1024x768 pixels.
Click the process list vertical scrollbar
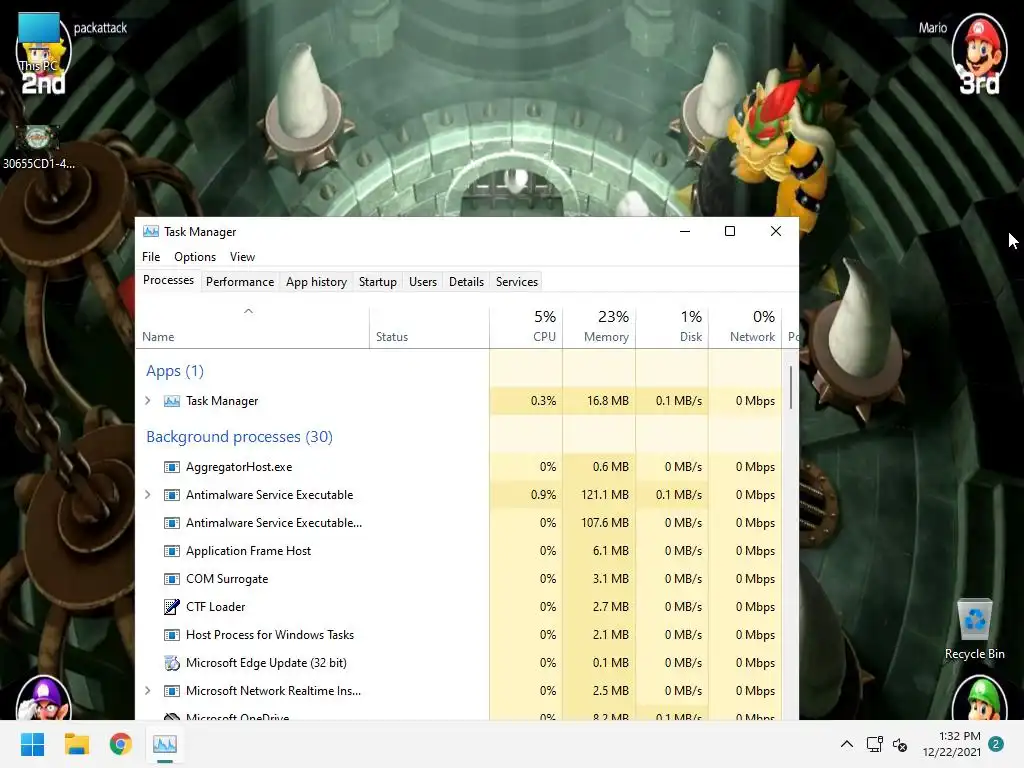pyautogui.click(x=791, y=388)
